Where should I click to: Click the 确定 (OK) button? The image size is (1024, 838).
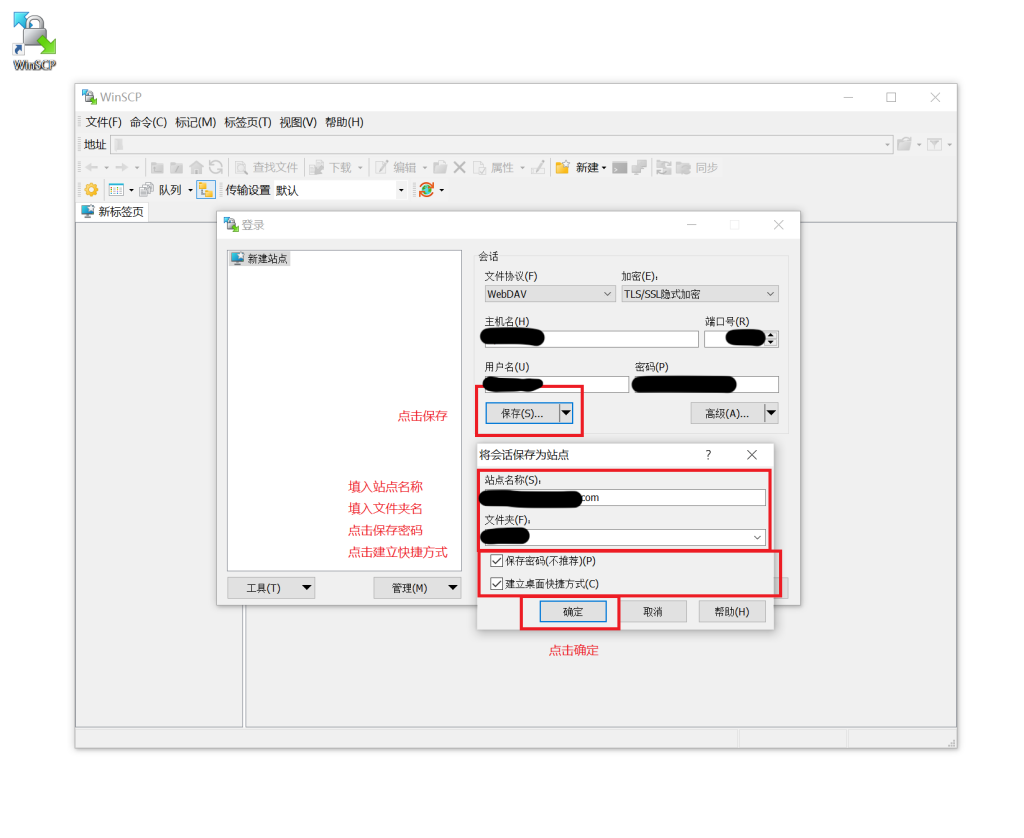click(573, 612)
